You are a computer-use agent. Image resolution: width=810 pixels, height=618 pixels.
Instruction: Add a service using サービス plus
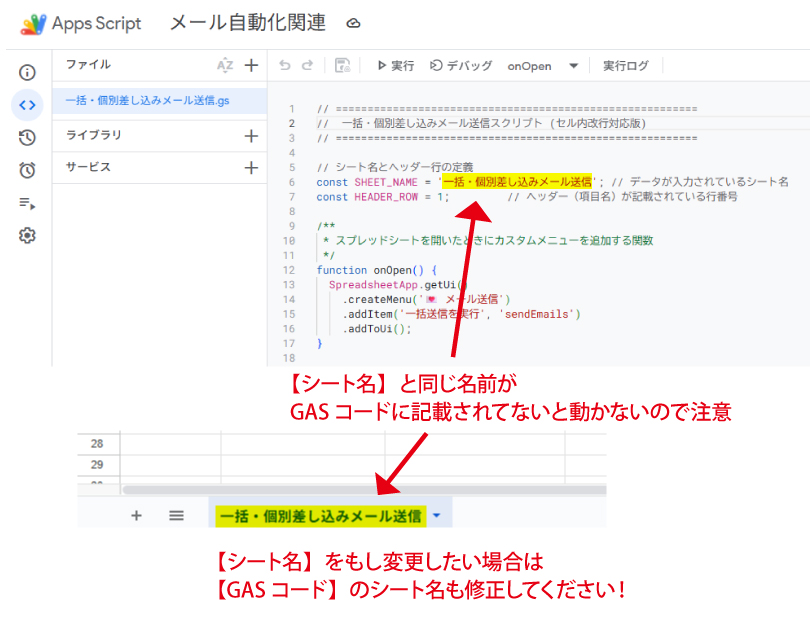point(251,167)
